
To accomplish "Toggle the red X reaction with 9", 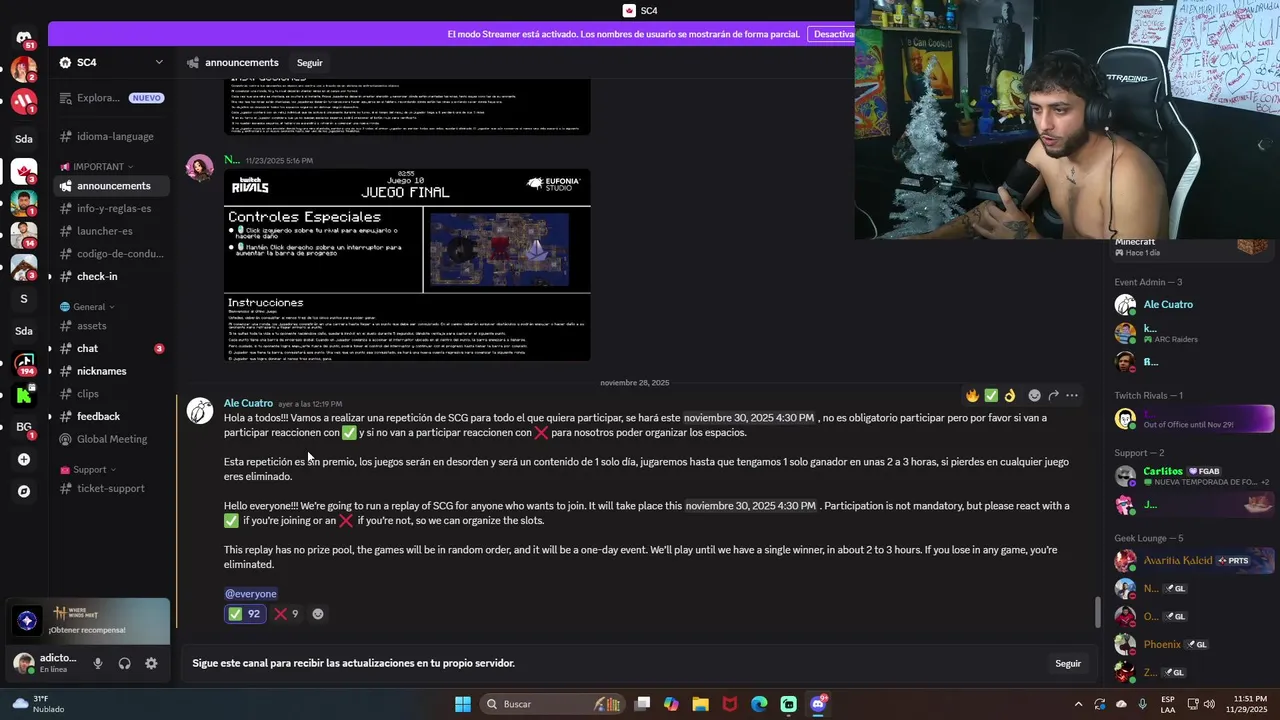I will [x=287, y=614].
